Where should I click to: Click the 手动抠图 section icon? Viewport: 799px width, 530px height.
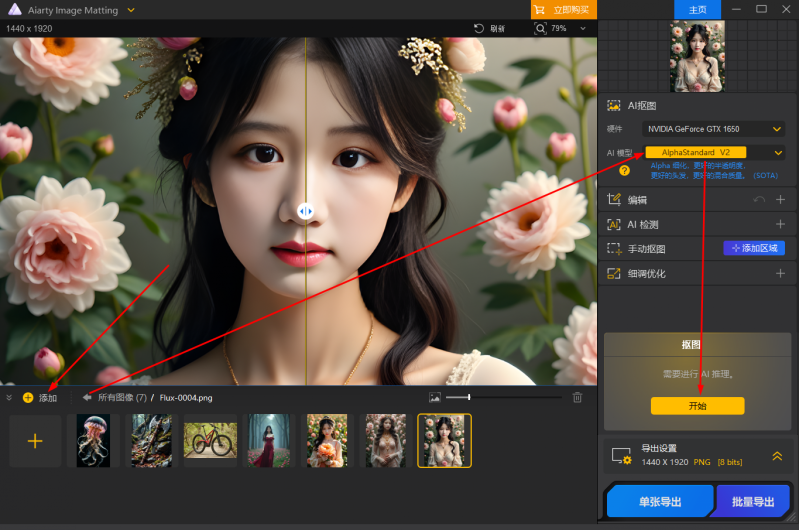click(x=614, y=249)
